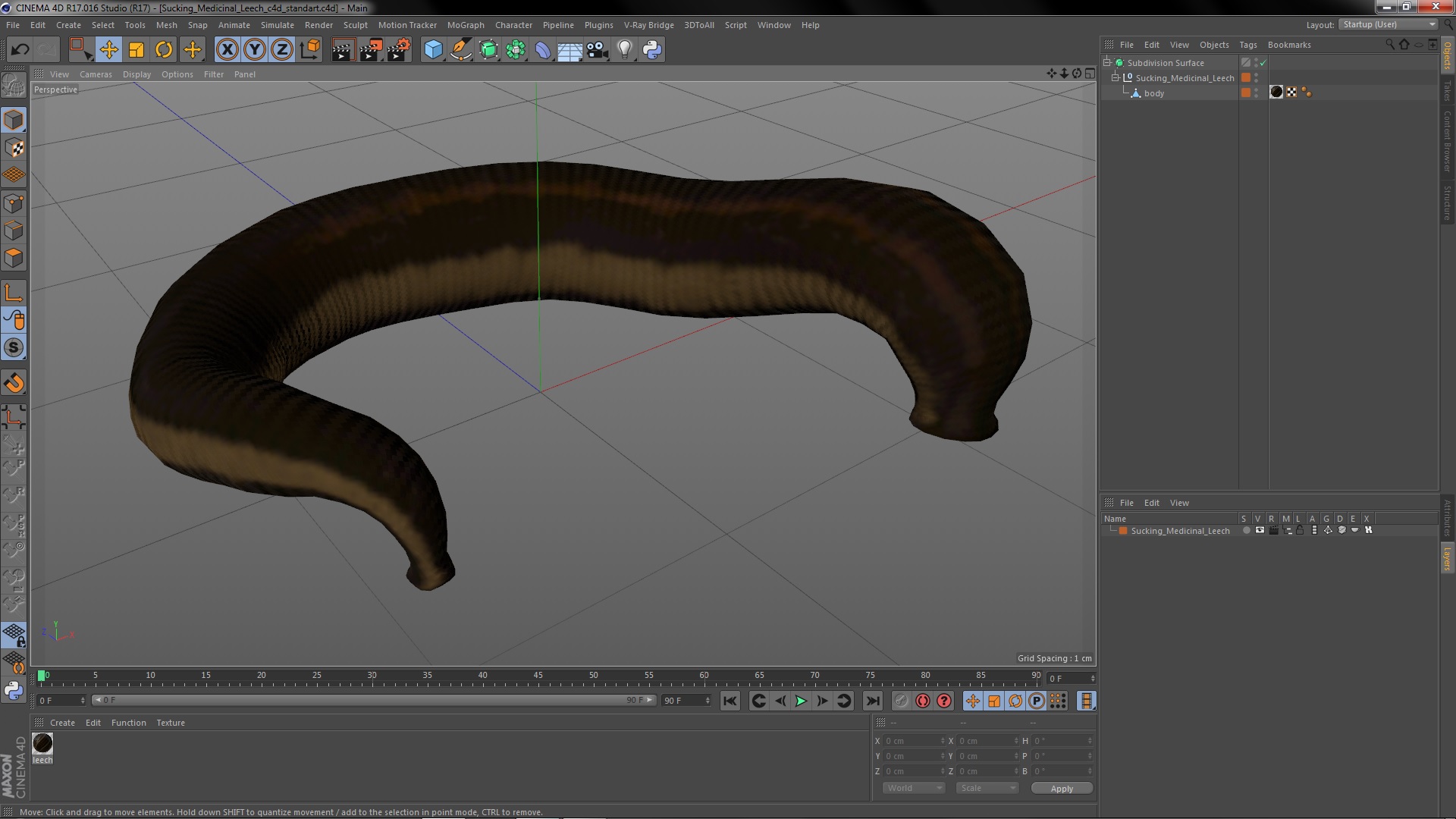Click the Render to Picture Viewer icon

(x=370, y=50)
